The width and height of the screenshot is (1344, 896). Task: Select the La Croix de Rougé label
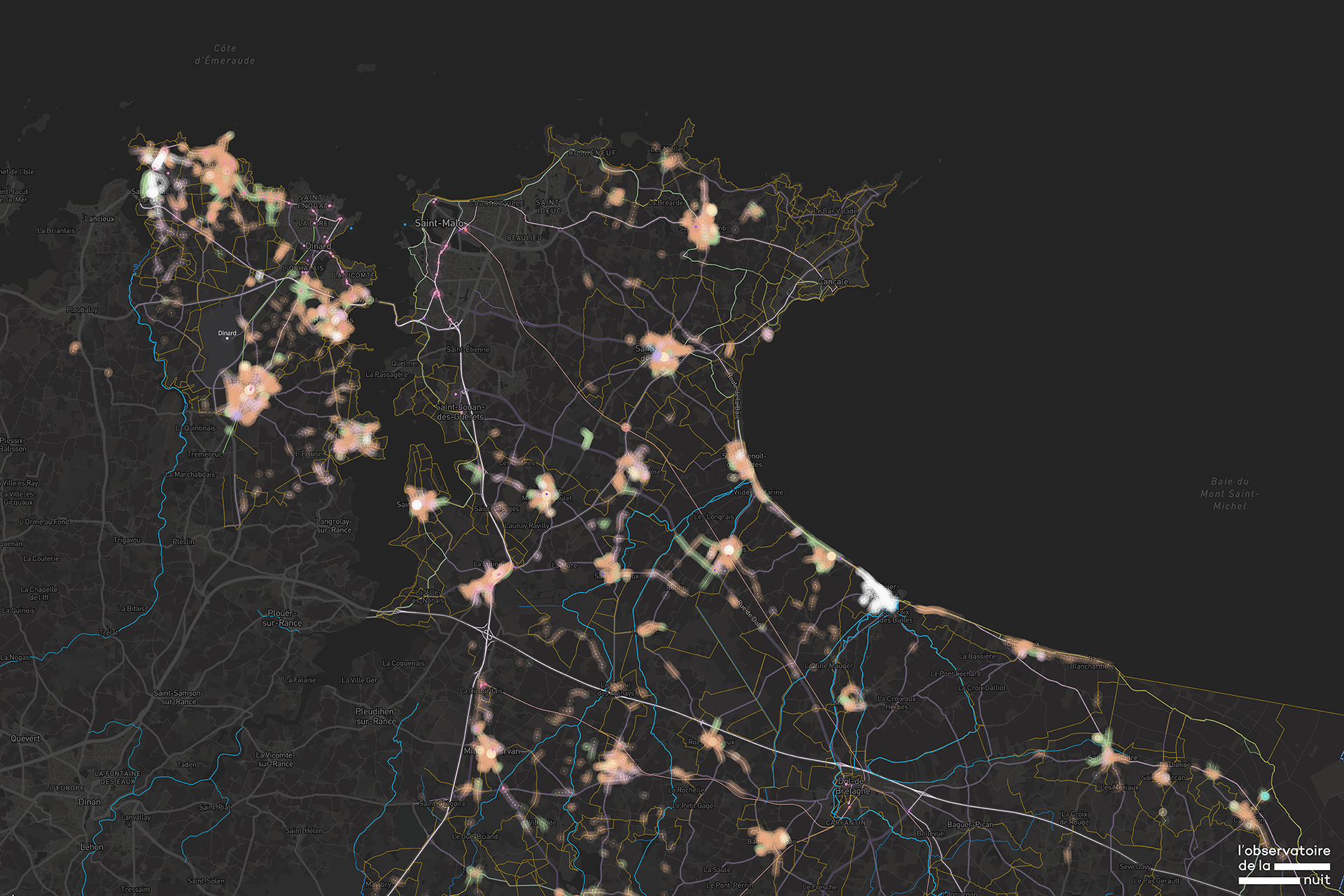pos(1074,818)
